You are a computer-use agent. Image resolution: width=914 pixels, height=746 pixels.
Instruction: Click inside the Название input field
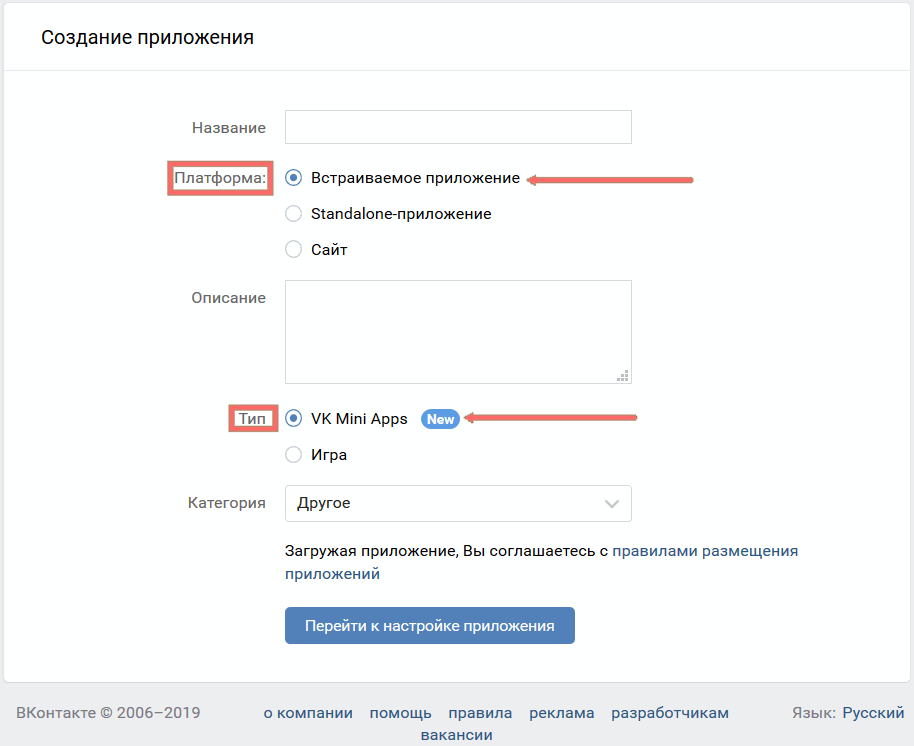pos(458,127)
